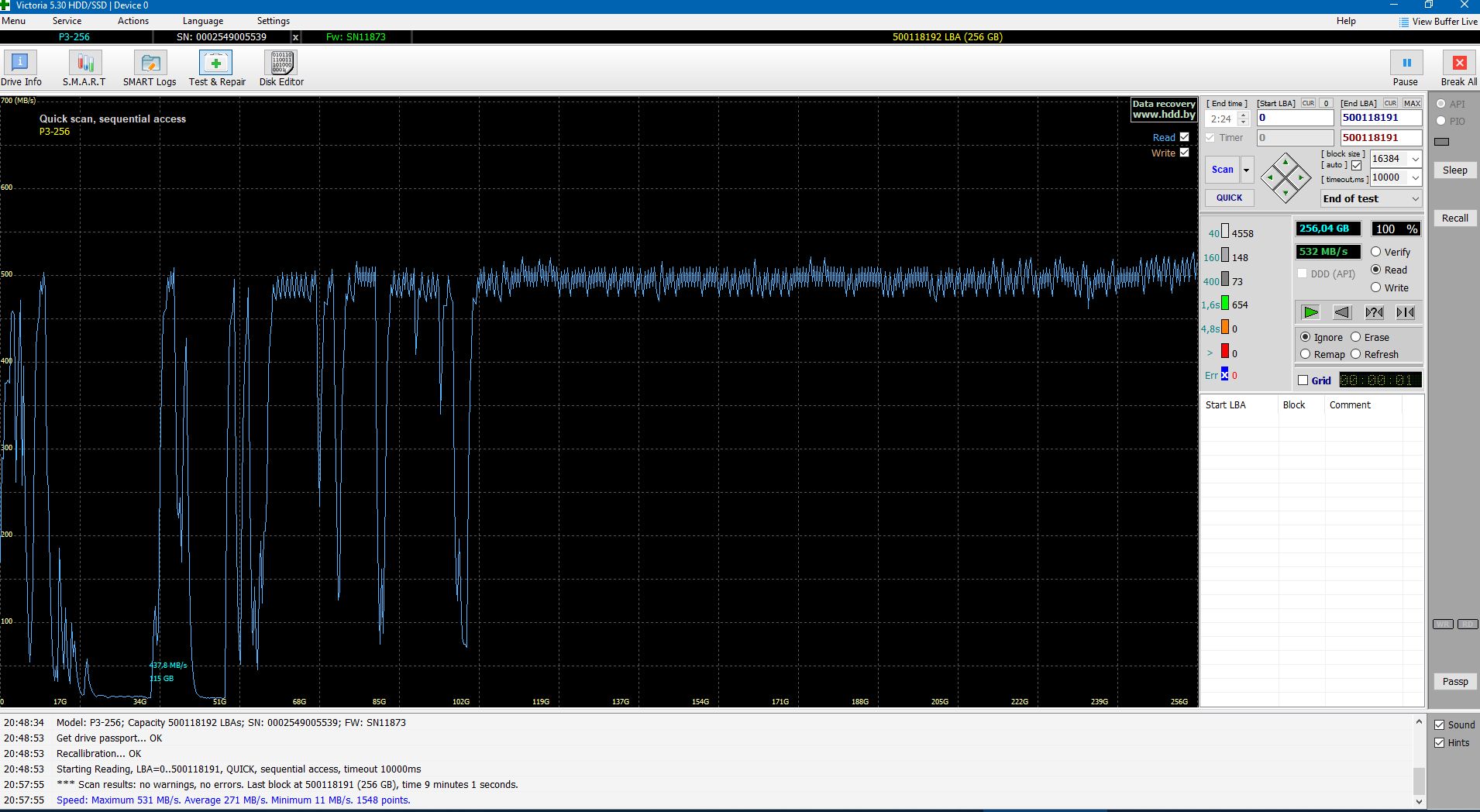
Task: Click the red slow block indicator
Action: point(1225,352)
